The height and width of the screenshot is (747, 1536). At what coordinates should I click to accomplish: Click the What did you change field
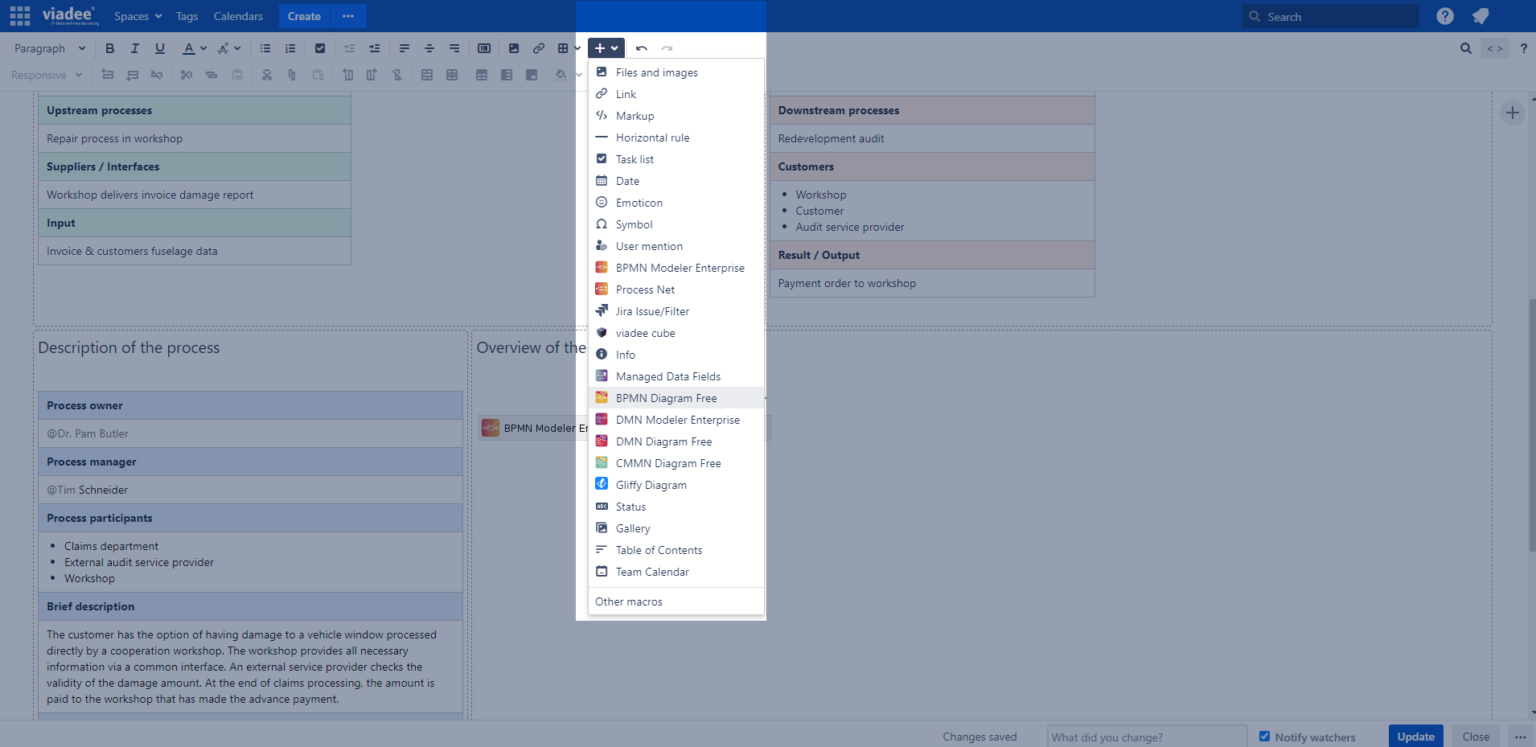tap(1146, 736)
